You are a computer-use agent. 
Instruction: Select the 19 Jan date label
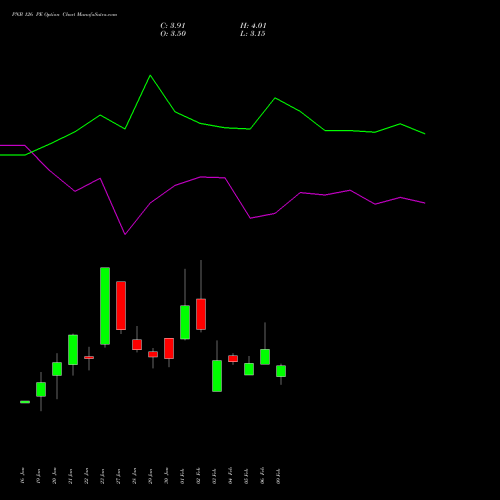click(38, 476)
